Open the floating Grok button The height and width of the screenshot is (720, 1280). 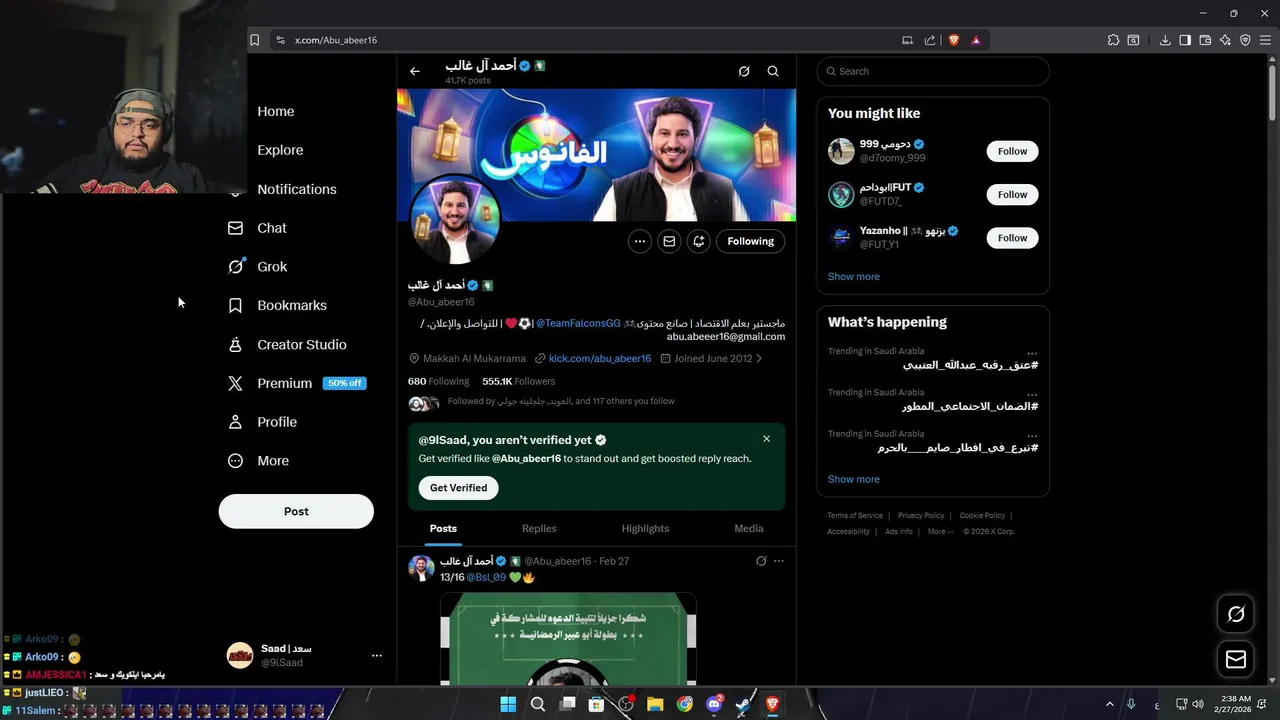coord(1236,614)
